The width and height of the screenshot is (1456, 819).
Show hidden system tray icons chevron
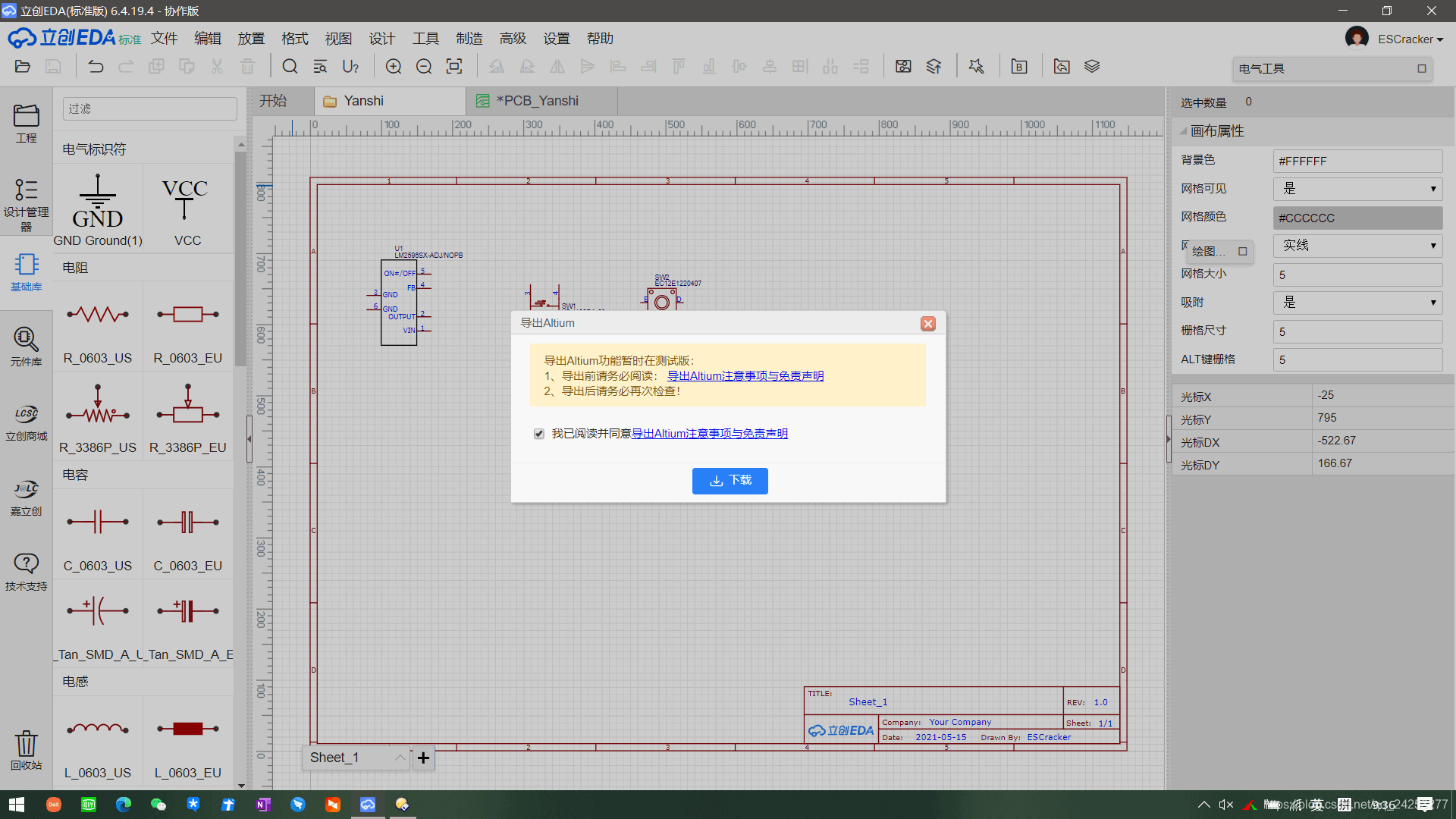click(1203, 805)
